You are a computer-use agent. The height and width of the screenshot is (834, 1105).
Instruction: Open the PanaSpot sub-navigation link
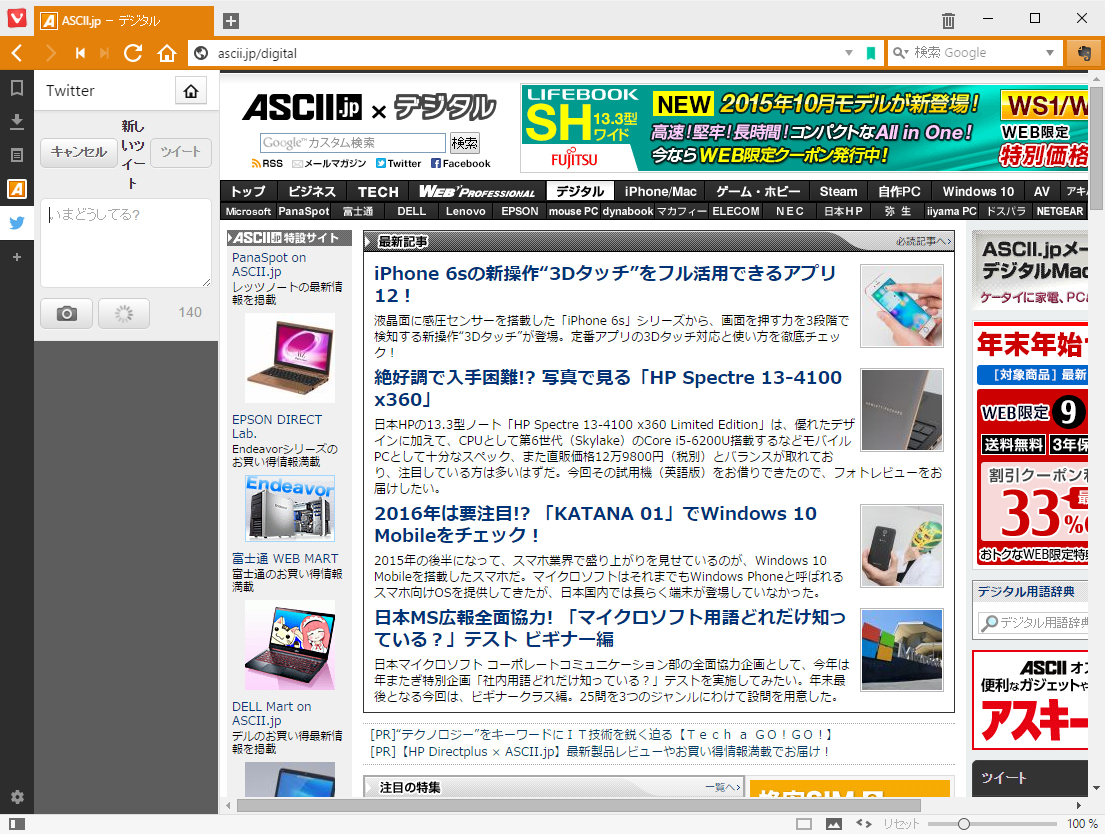coord(304,211)
